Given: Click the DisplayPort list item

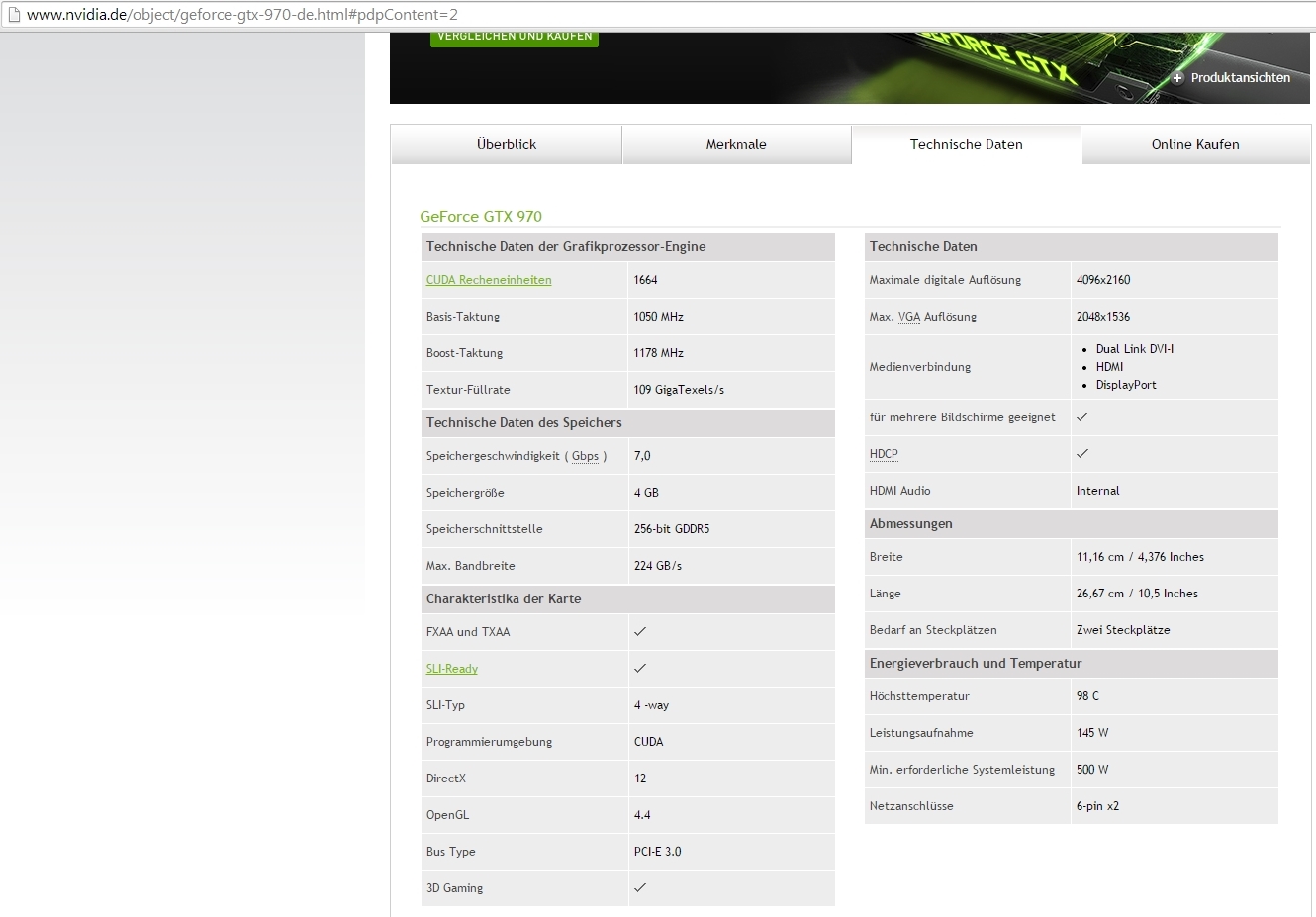Looking at the screenshot, I should (1126, 385).
